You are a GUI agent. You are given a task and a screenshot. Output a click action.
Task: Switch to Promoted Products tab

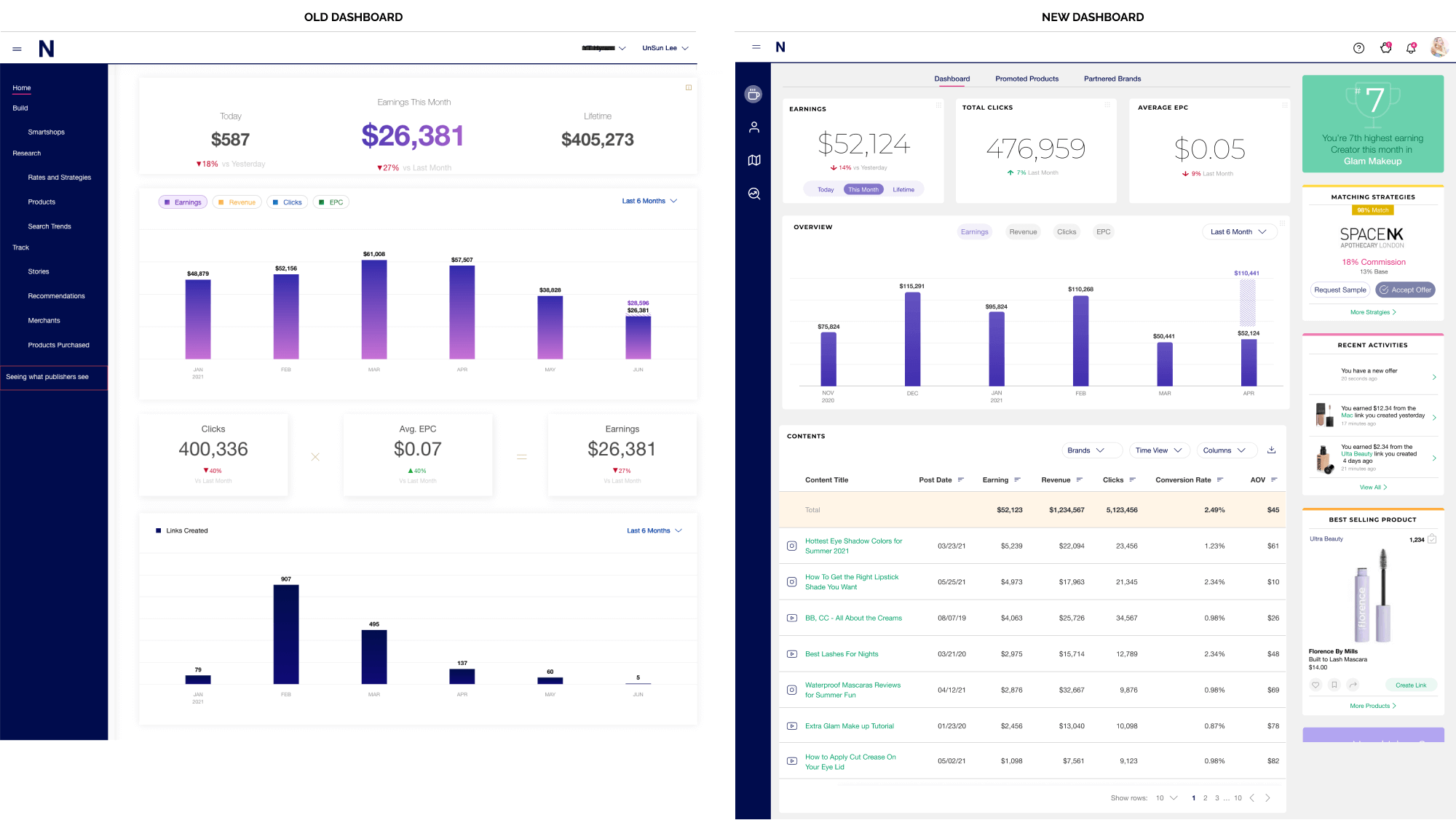1026,79
